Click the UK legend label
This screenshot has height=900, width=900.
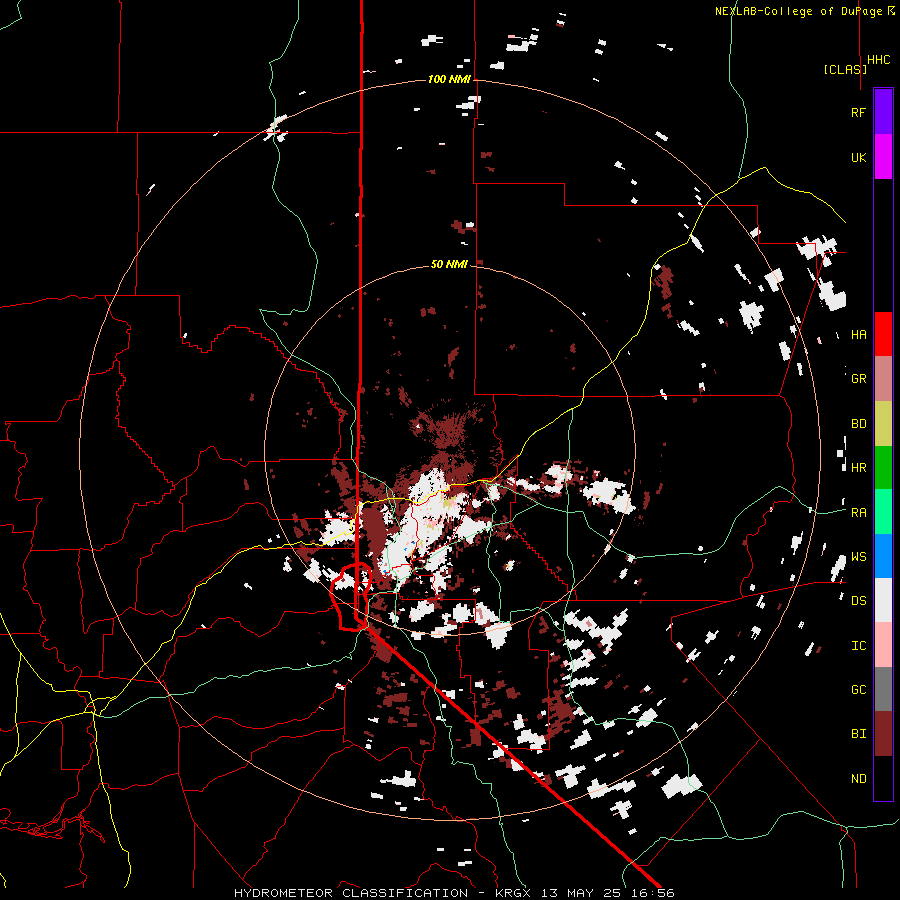858,157
